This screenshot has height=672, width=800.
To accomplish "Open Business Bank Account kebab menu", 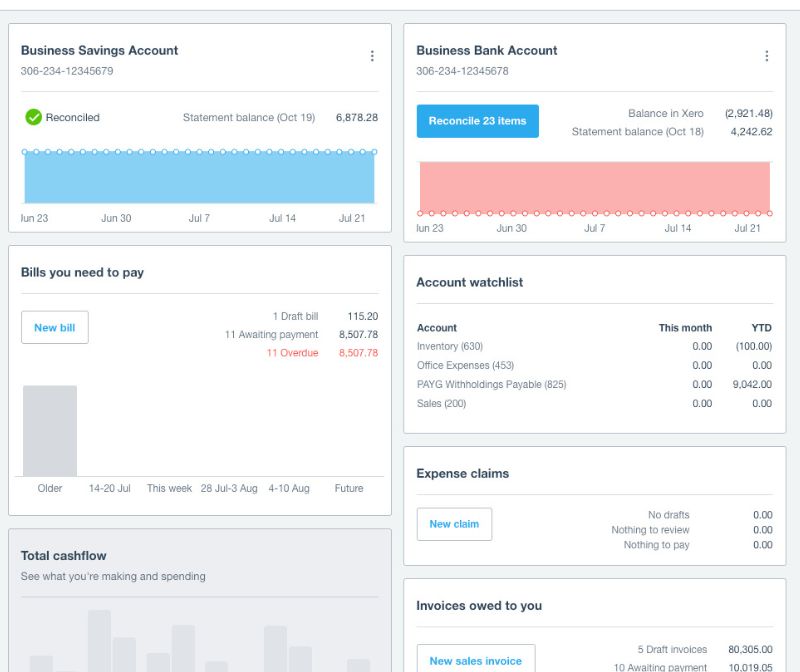I will coord(767,56).
